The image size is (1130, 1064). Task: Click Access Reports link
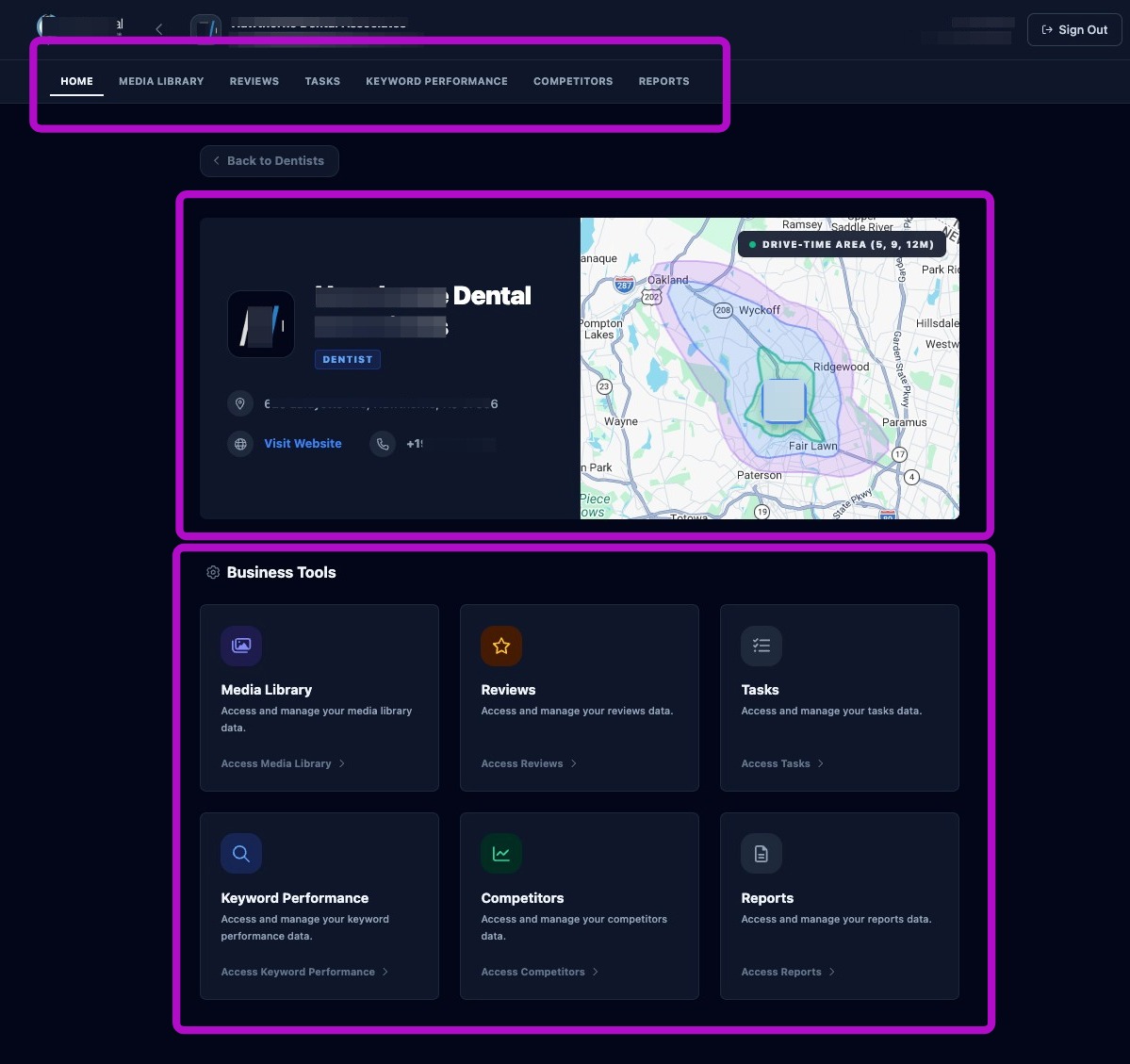[789, 972]
